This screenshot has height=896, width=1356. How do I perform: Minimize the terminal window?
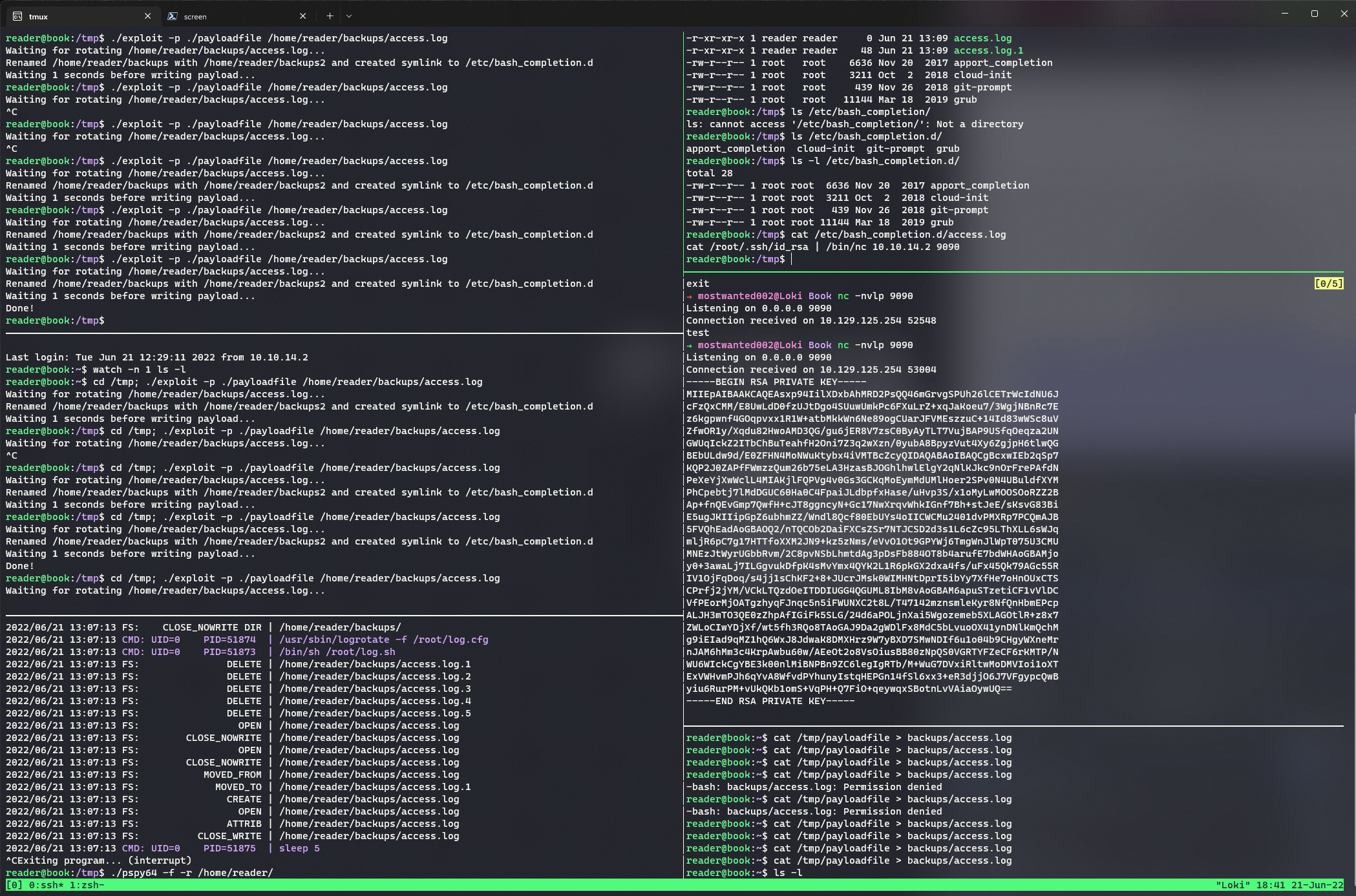(1285, 14)
